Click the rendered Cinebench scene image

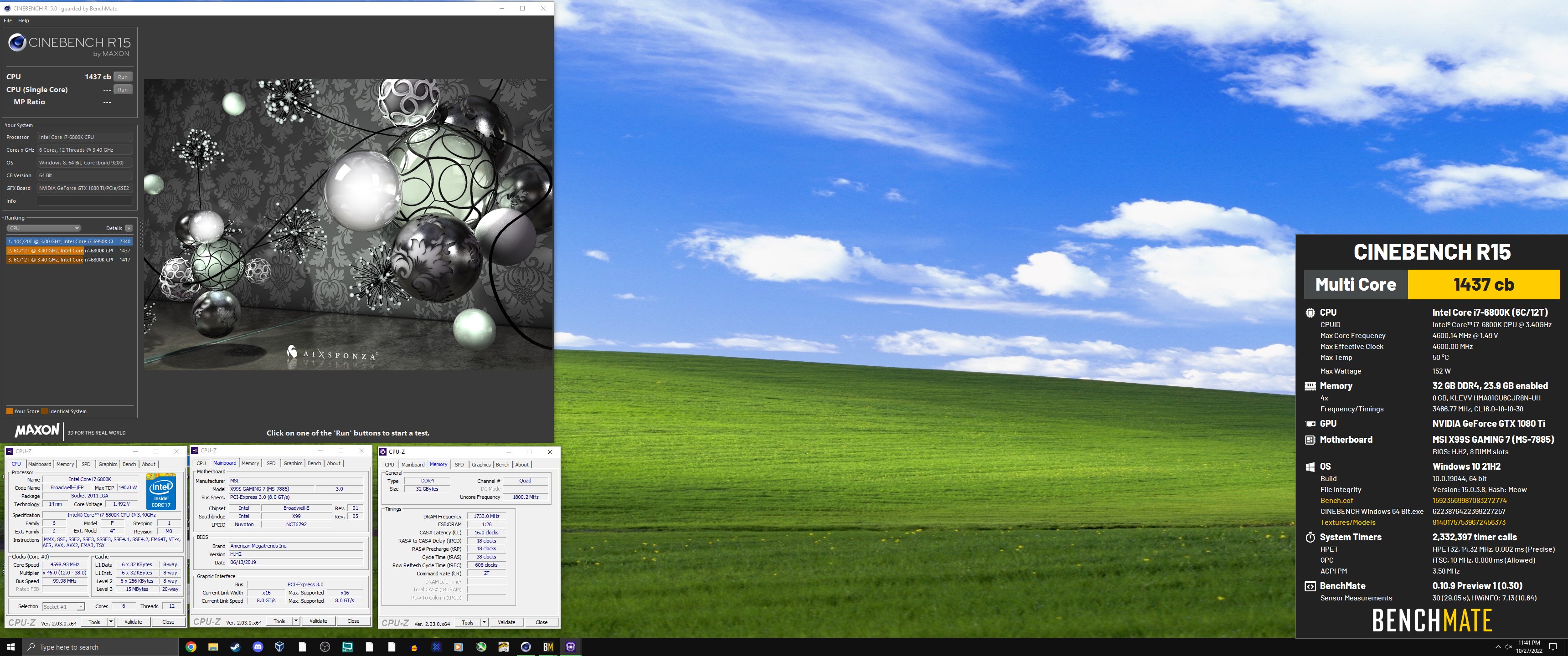(348, 224)
